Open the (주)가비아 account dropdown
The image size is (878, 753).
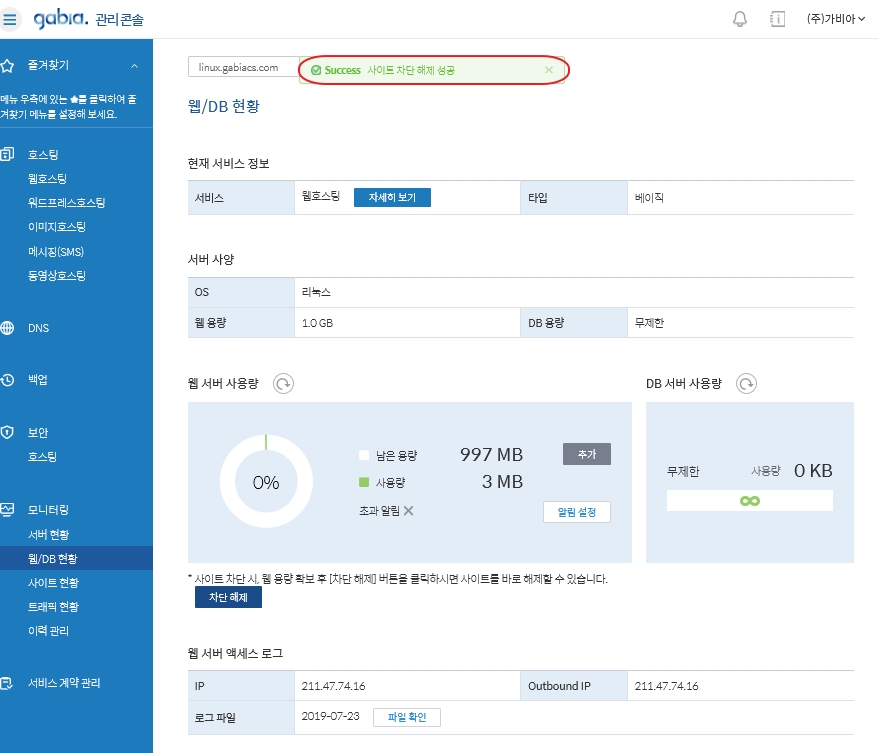click(x=836, y=19)
